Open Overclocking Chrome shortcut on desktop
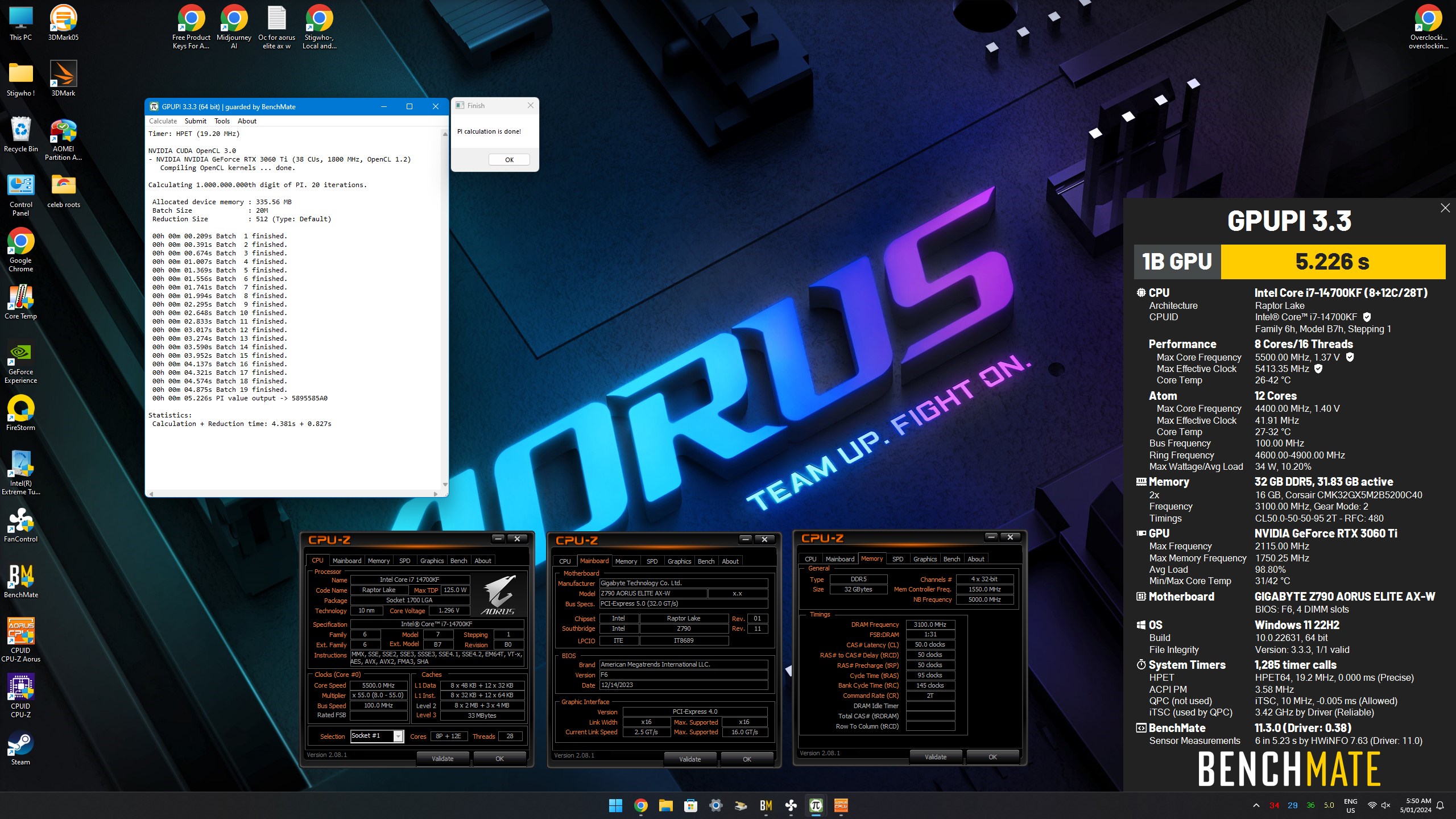Screen dimensions: 1456x819 click(1428, 28)
